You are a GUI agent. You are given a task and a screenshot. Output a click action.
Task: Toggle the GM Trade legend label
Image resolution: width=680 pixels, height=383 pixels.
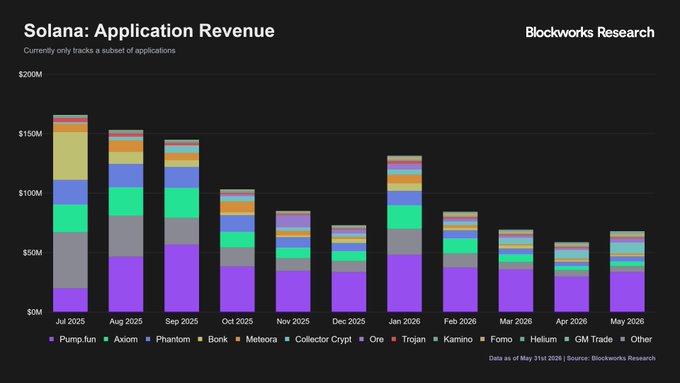[x=594, y=339]
